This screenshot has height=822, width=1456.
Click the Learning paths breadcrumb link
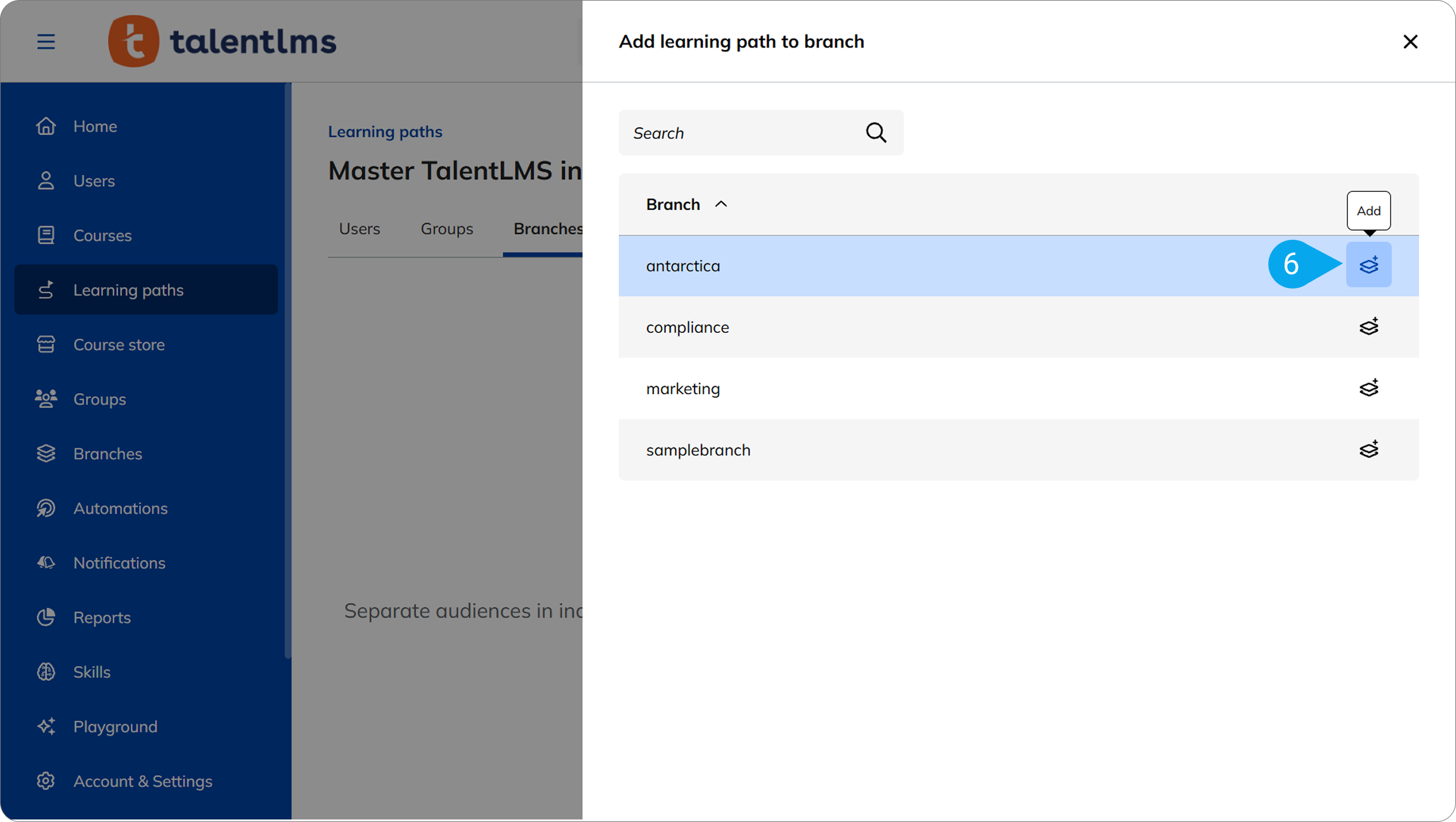click(385, 132)
